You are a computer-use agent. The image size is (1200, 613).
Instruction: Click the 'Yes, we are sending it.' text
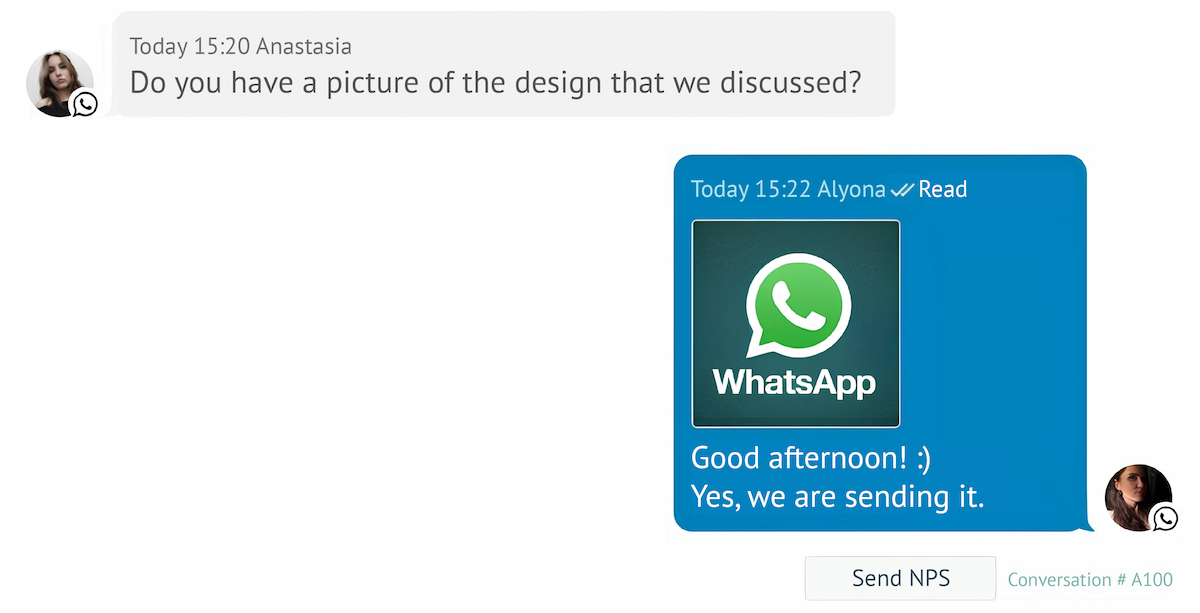(838, 496)
